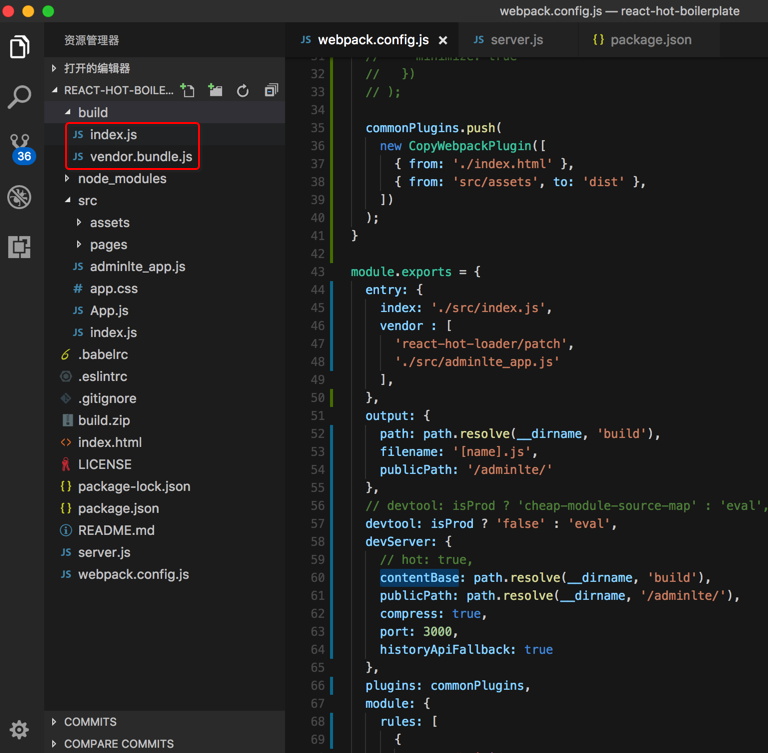Image resolution: width=768 pixels, height=753 pixels.
Task: Create a new folder in explorer
Action: point(215,90)
